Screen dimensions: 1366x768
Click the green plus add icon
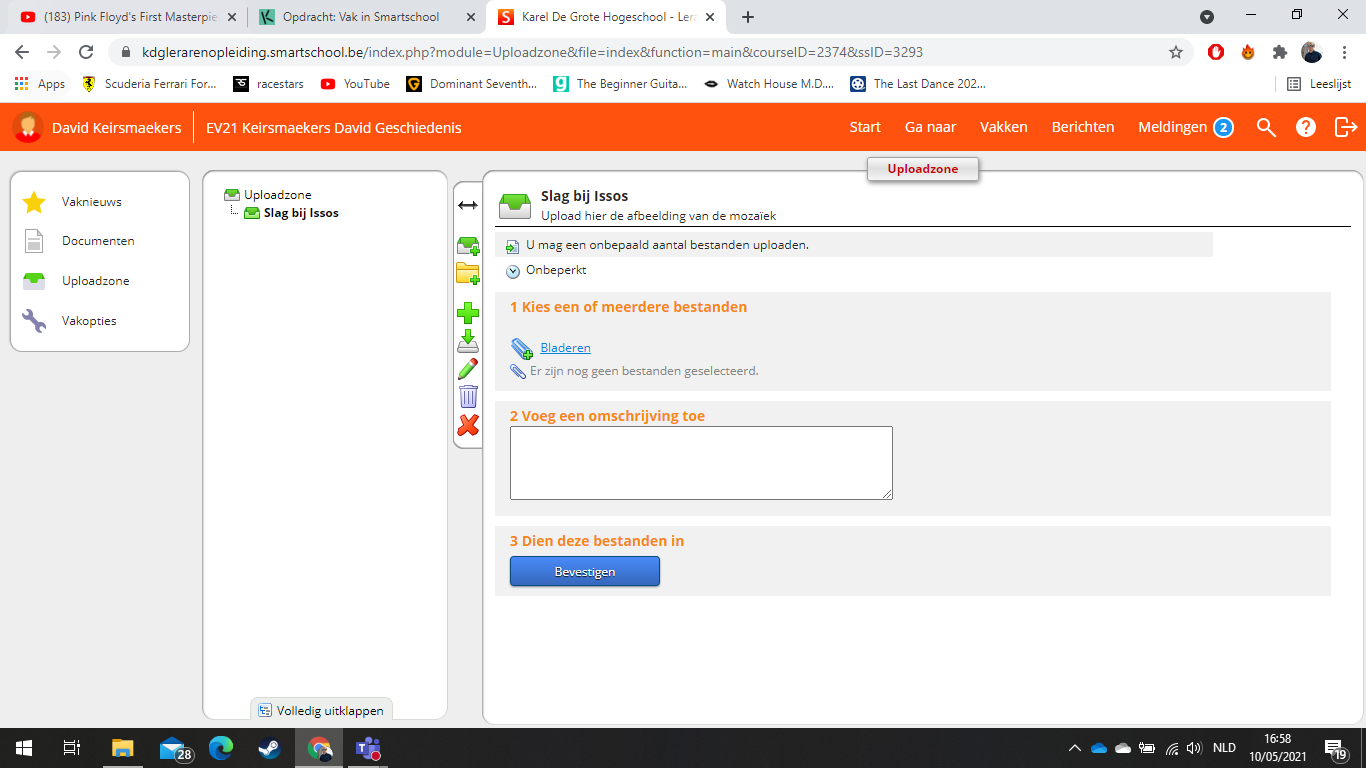click(x=467, y=314)
